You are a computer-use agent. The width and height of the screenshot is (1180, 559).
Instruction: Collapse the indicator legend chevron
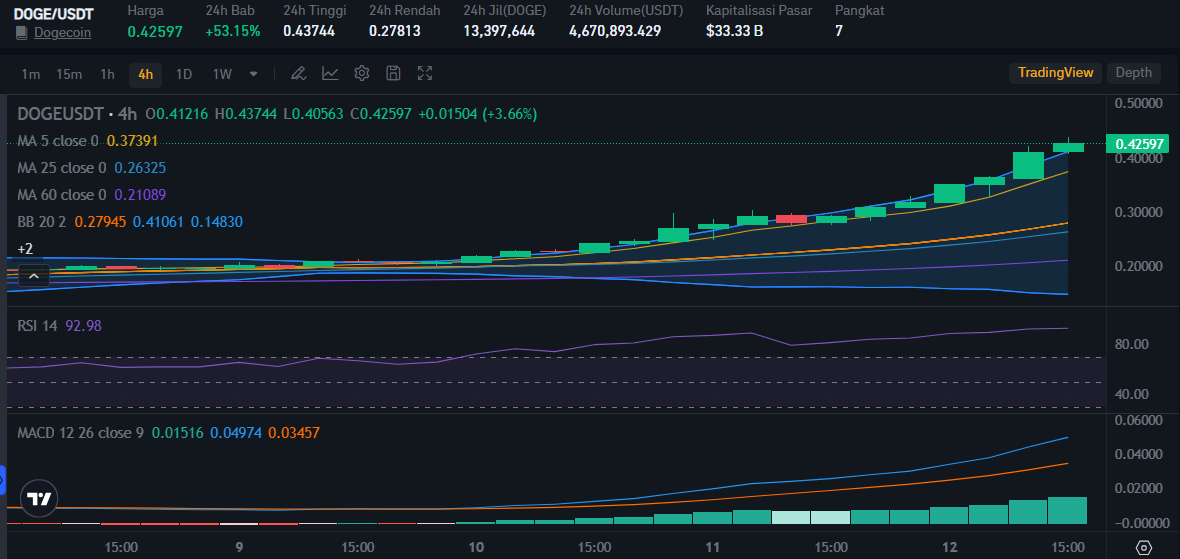click(34, 276)
